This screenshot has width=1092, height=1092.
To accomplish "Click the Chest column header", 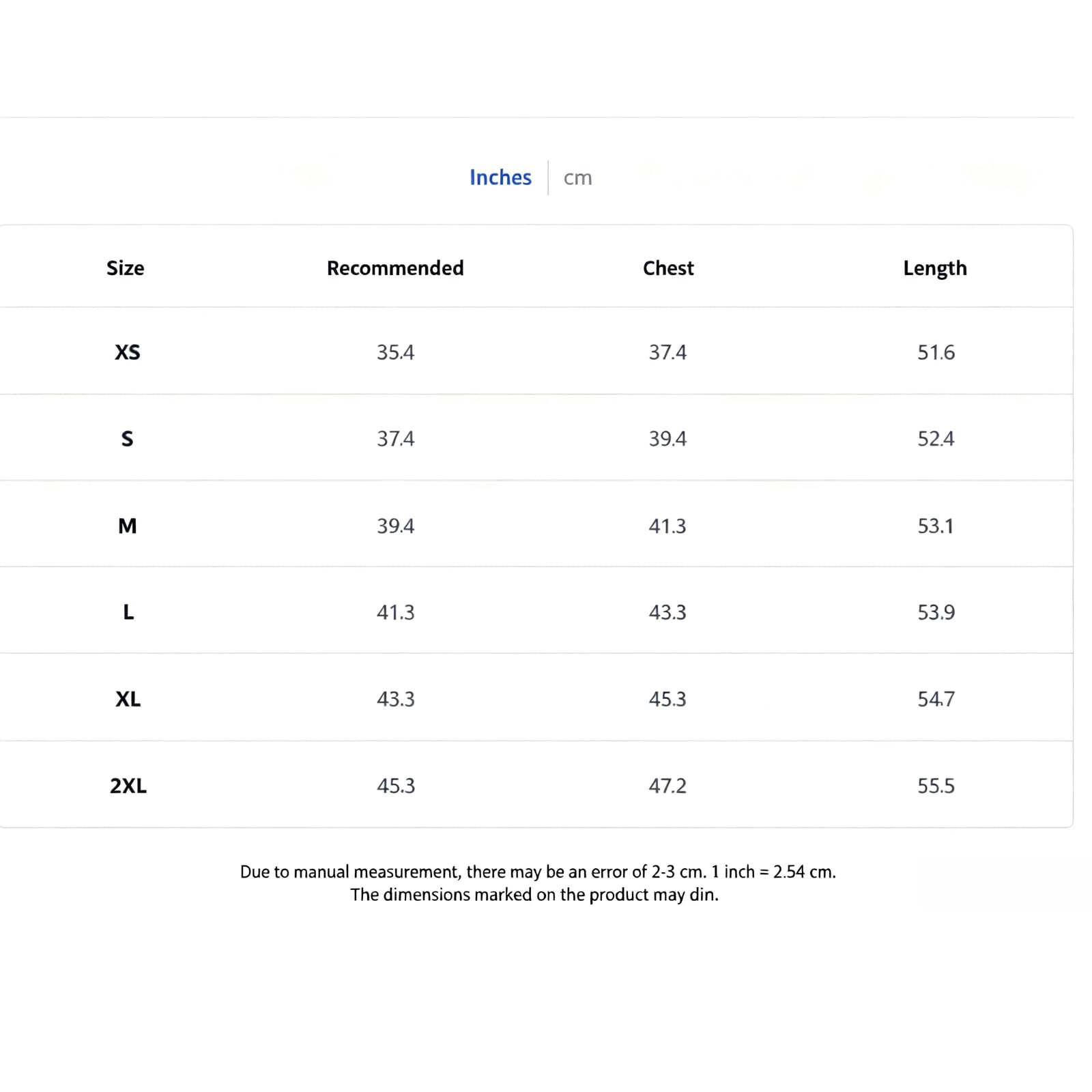I will coord(668,268).
